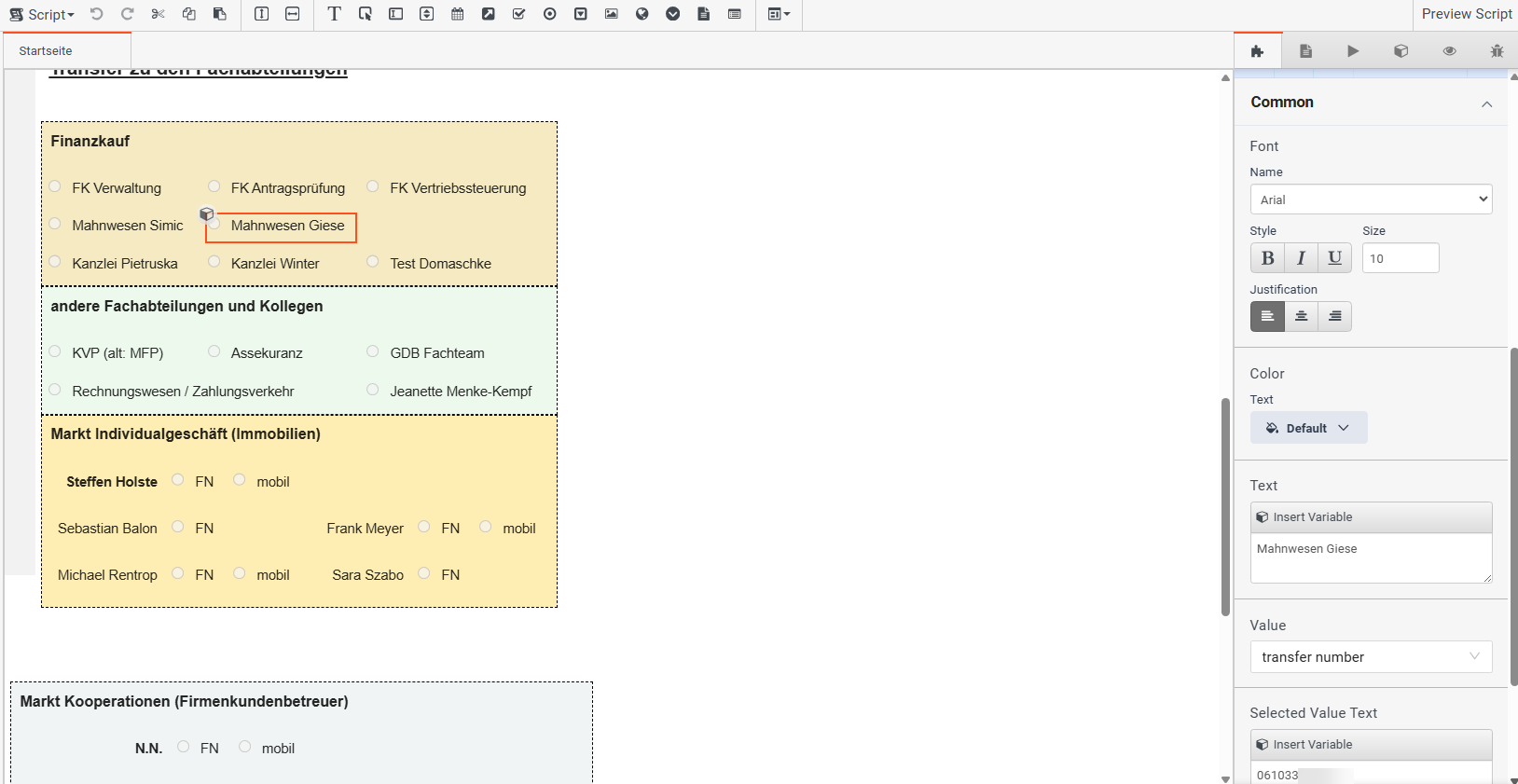Add a date picker calendar element
Image resolution: width=1518 pixels, height=784 pixels.
(458, 14)
